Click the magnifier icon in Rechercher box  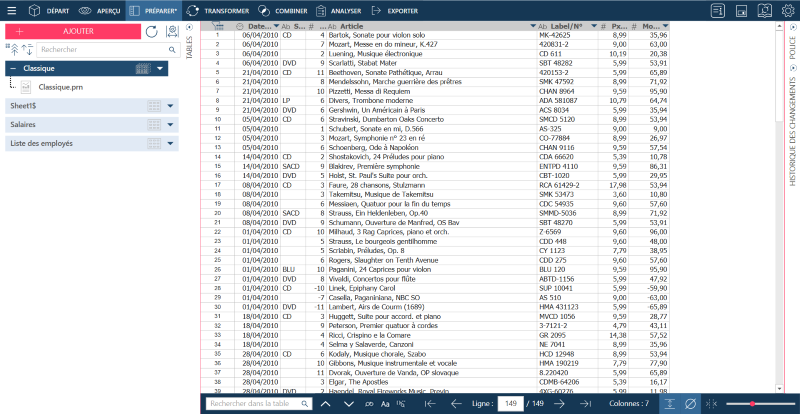(x=172, y=50)
